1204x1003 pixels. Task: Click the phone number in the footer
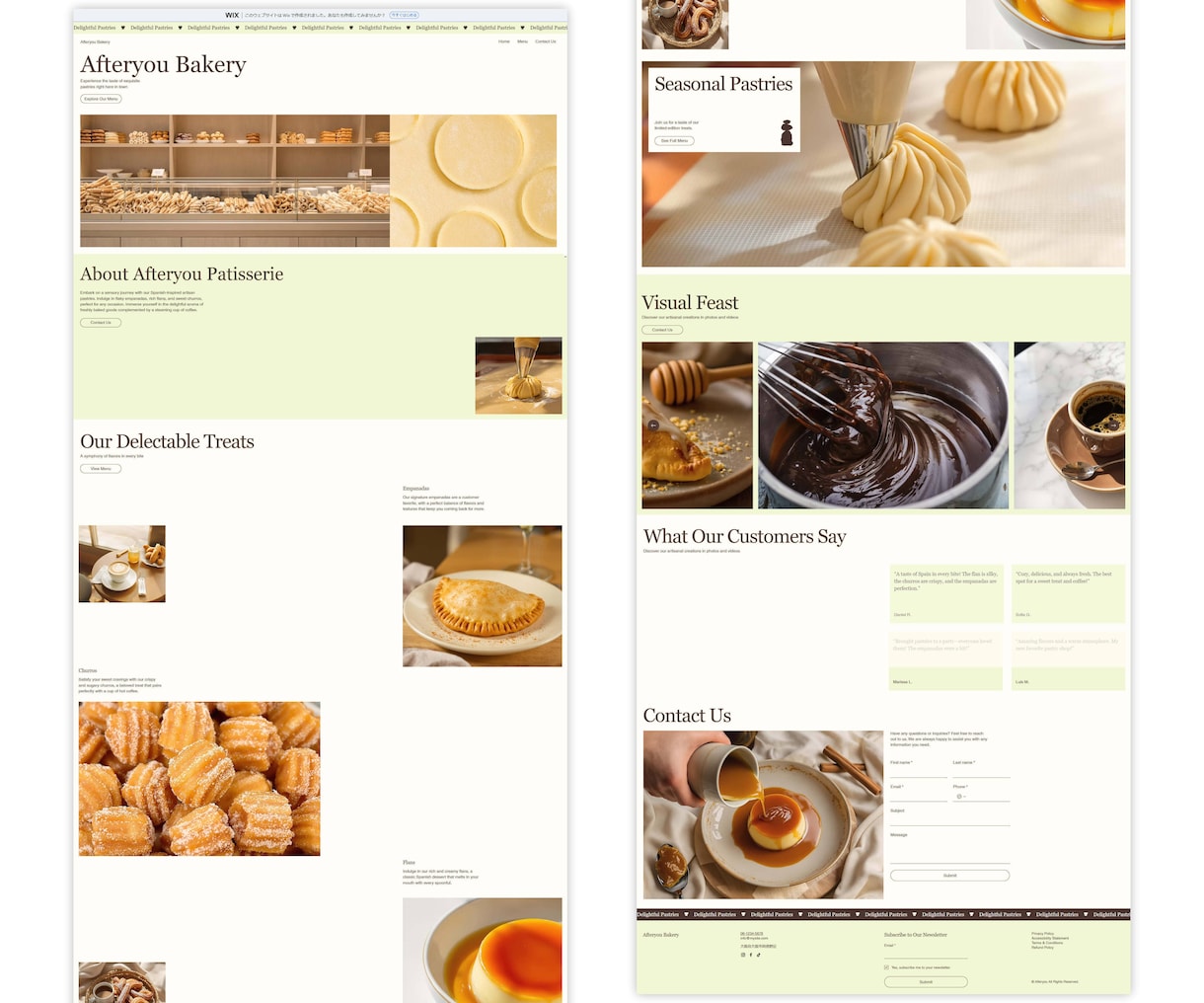pyautogui.click(x=751, y=934)
